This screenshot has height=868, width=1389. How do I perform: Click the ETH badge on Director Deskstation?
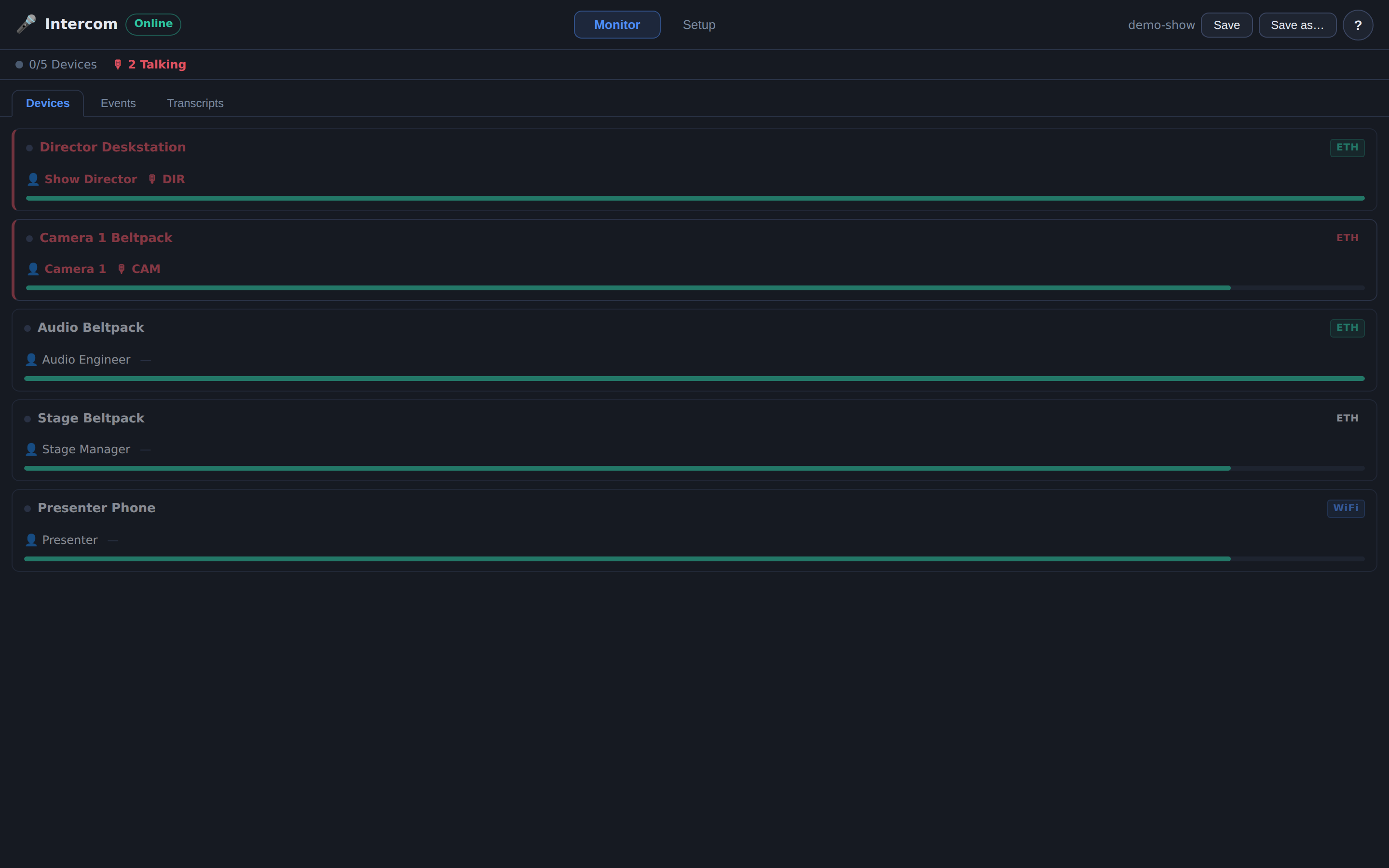[1347, 148]
